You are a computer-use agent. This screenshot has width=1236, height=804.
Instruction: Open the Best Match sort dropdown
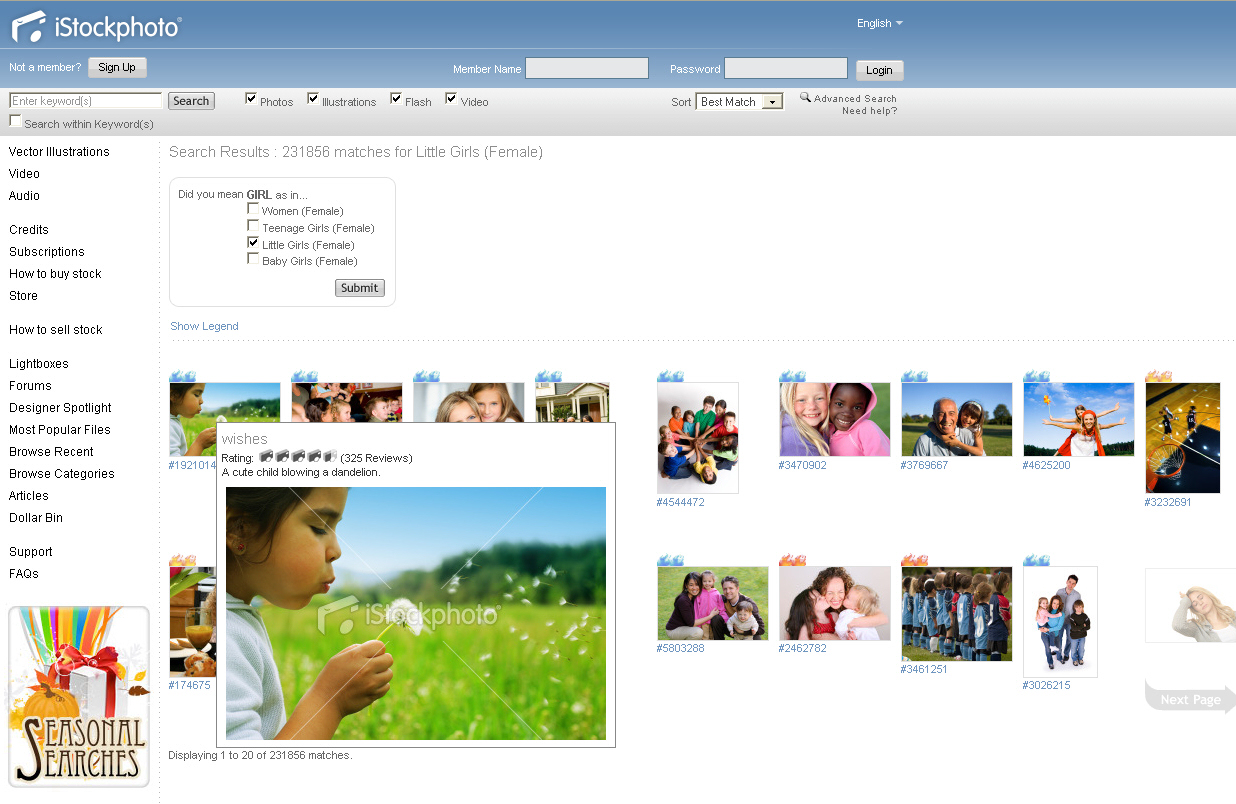[x=771, y=102]
